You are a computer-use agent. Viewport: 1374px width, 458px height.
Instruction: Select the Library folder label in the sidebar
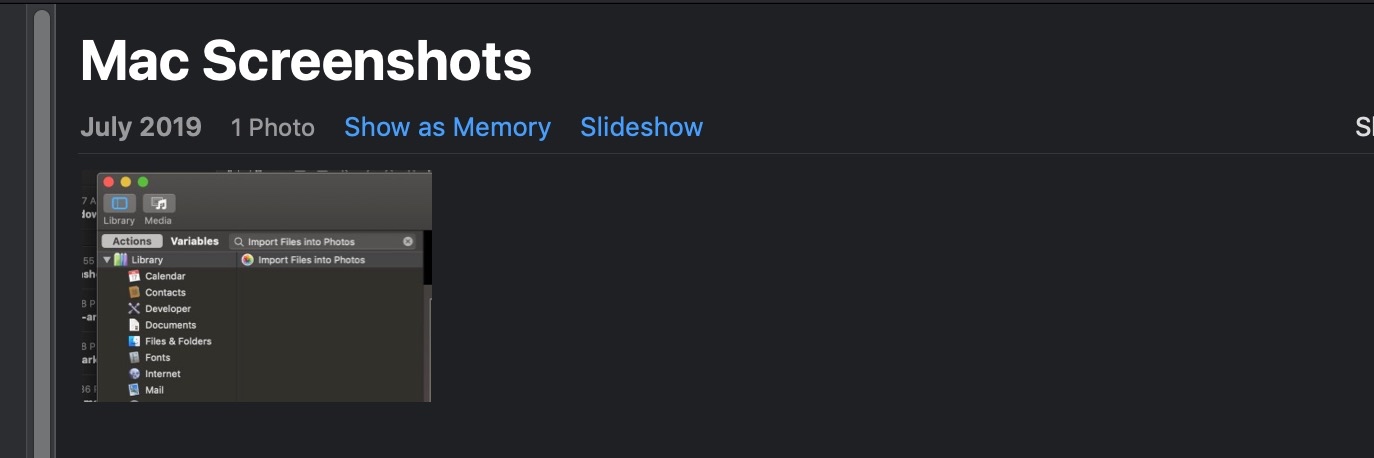tap(147, 260)
